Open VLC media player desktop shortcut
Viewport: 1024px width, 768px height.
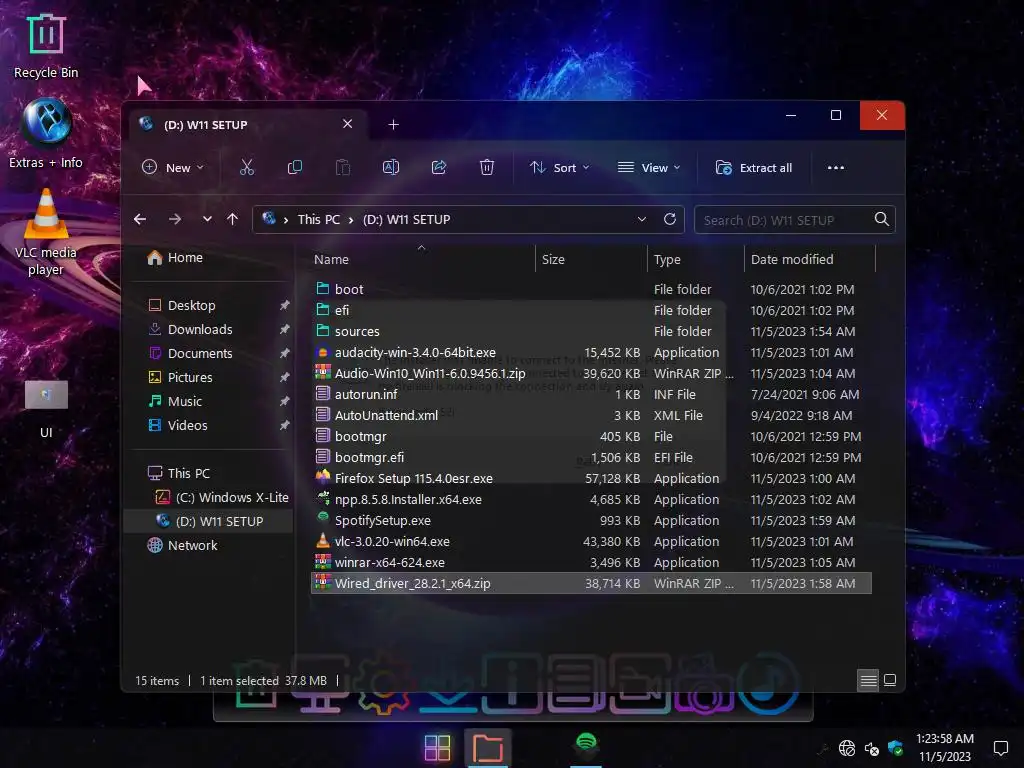tap(46, 232)
